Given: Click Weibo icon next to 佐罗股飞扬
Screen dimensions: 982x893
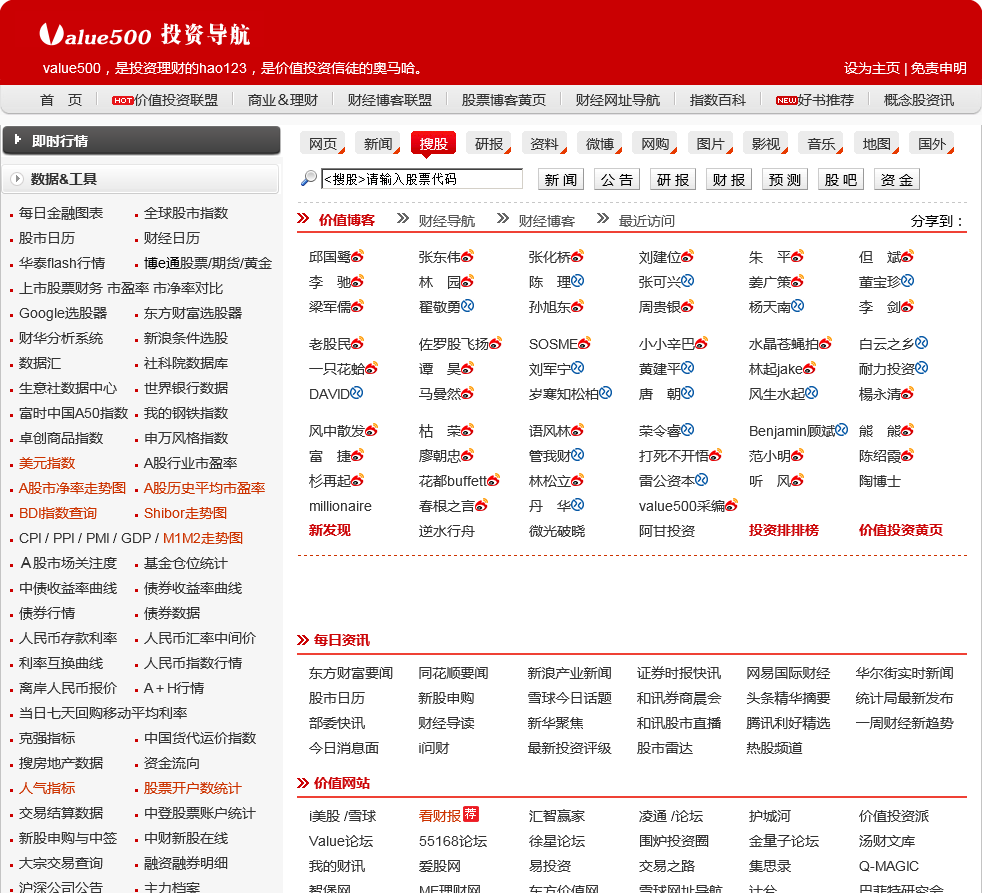Looking at the screenshot, I should pyautogui.click(x=495, y=343).
